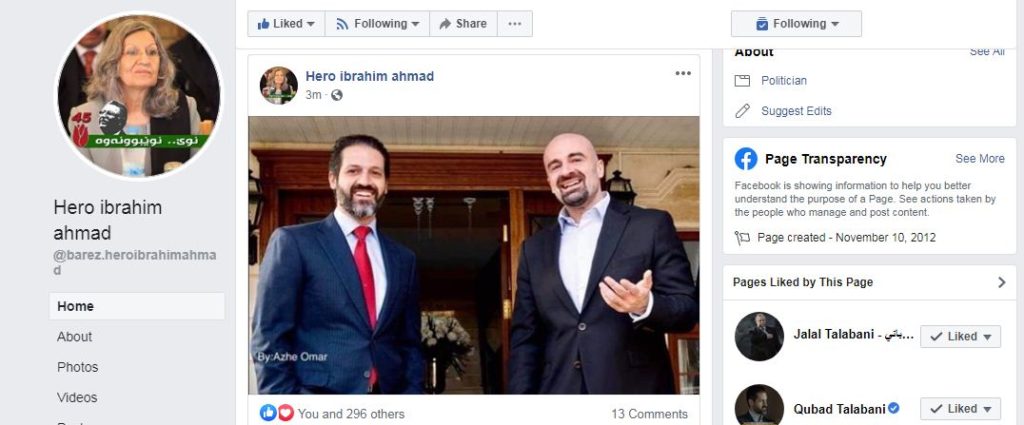The height and width of the screenshot is (425, 1024).
Task: Open the RSS Following dropdown button
Action: pyautogui.click(x=377, y=24)
